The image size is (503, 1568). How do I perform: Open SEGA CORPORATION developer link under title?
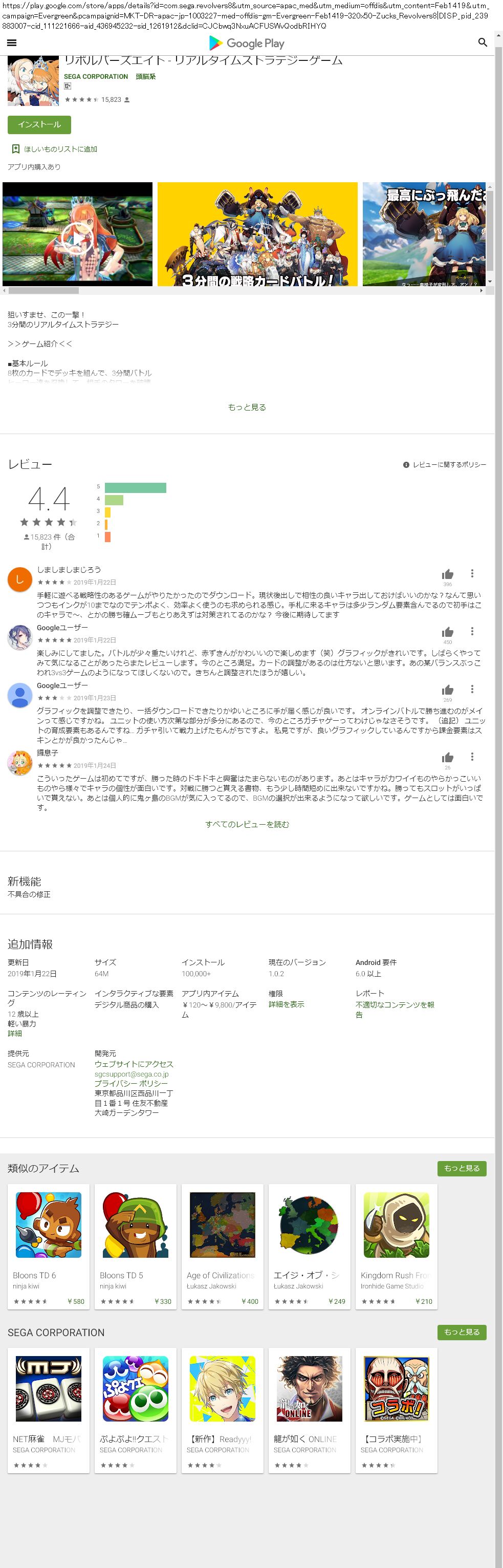tap(96, 77)
